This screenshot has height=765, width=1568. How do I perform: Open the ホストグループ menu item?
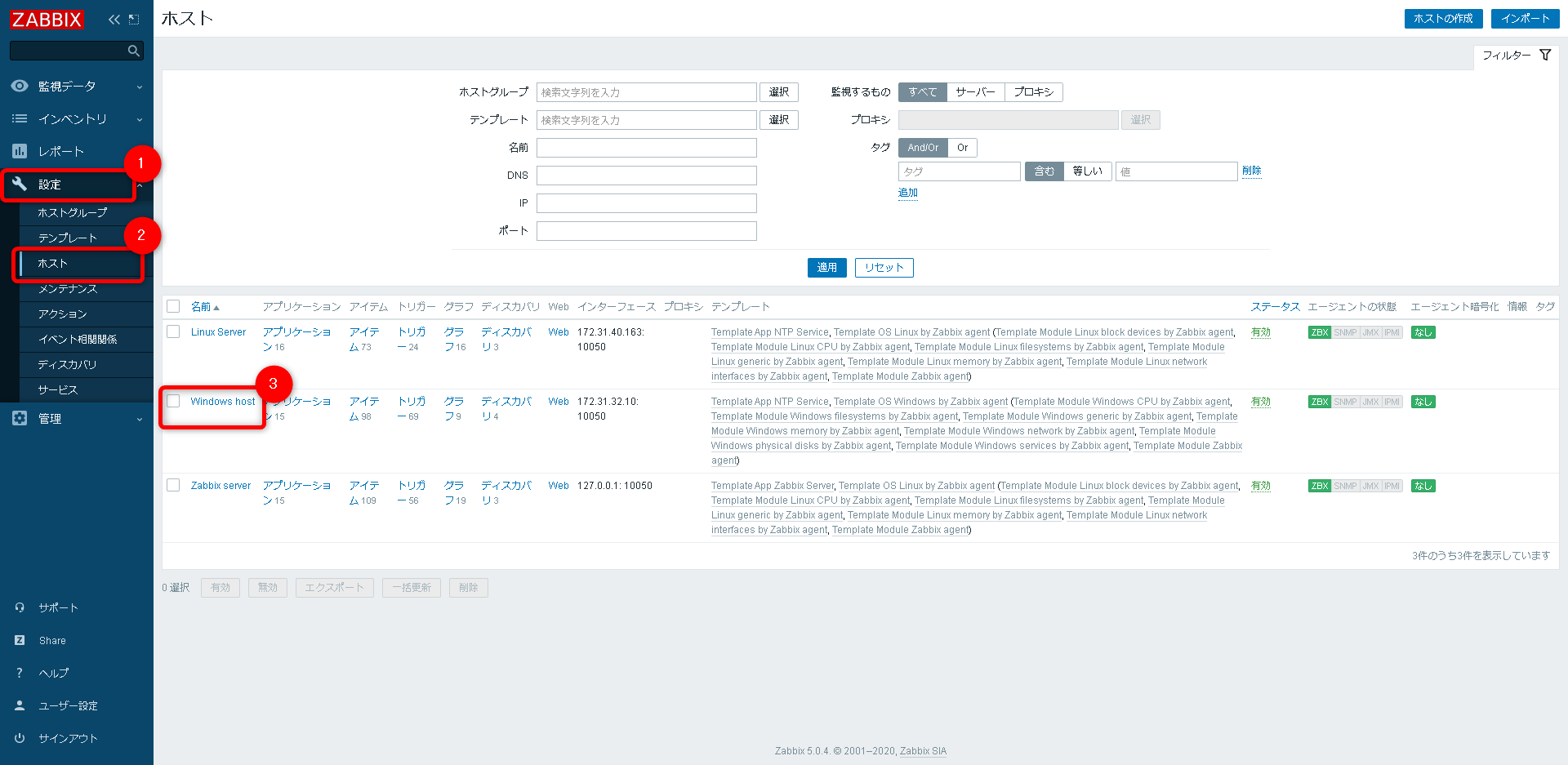pyautogui.click(x=71, y=212)
